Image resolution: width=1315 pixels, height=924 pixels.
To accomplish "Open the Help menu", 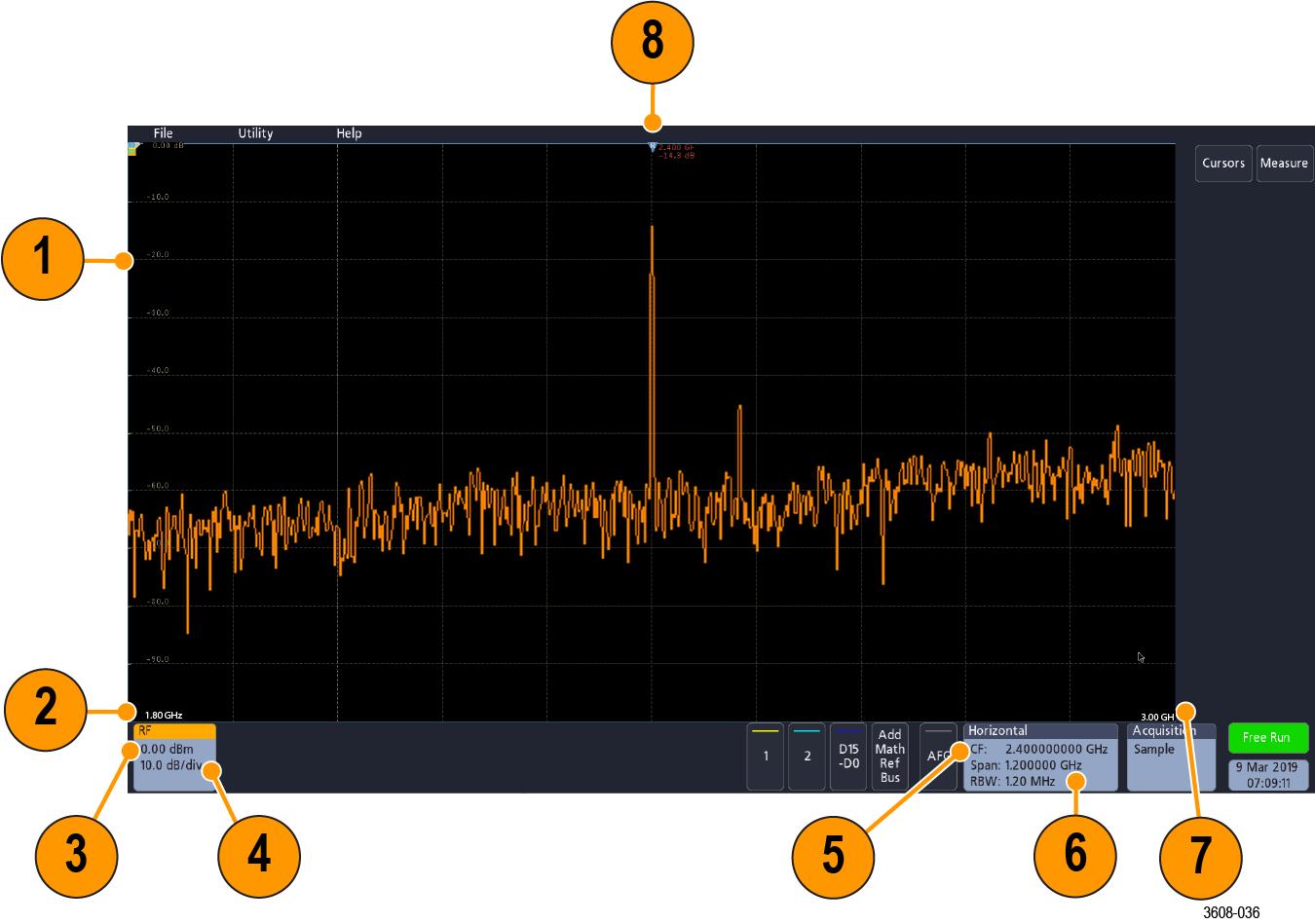I will [x=349, y=133].
